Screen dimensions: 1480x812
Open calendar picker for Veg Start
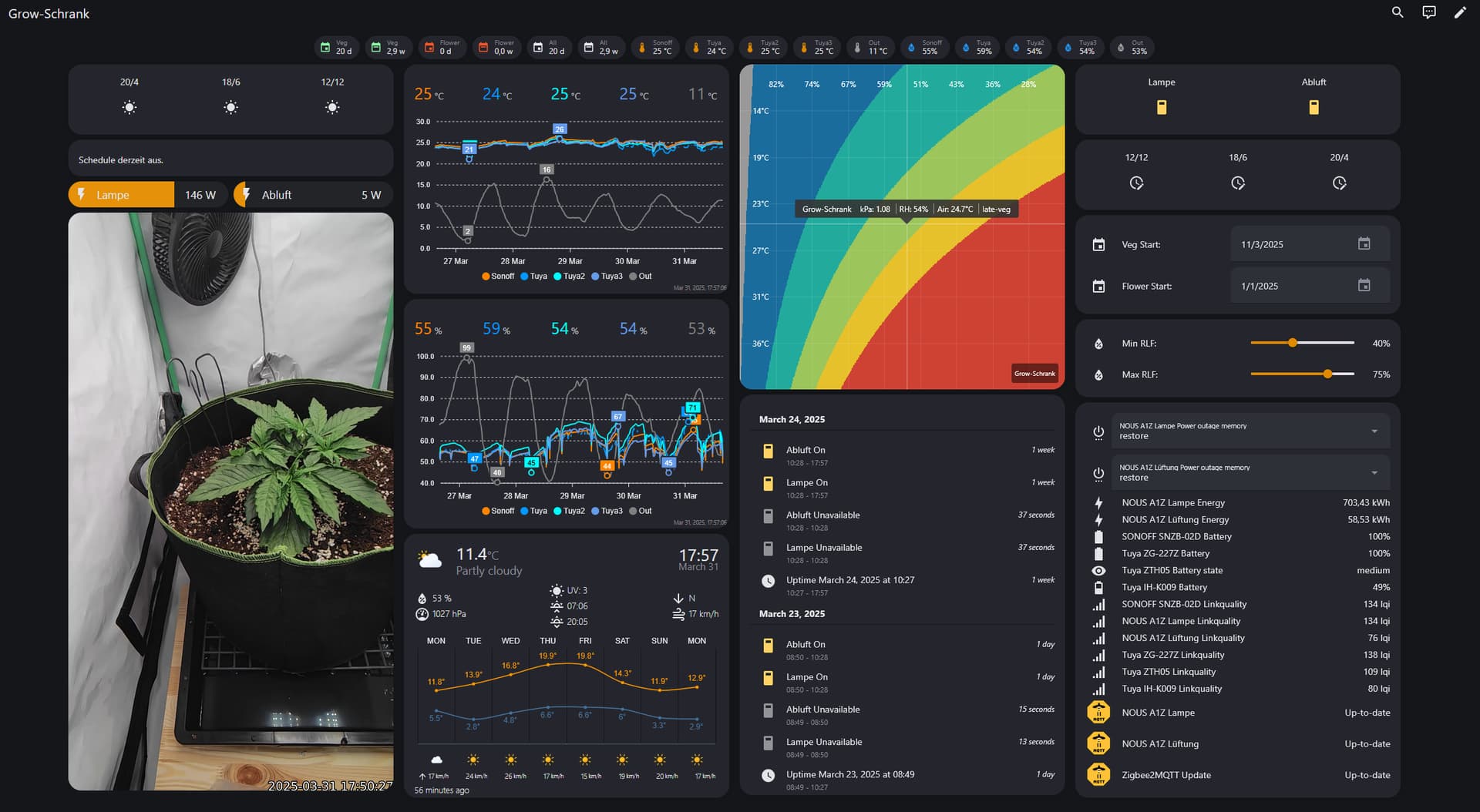click(1363, 244)
